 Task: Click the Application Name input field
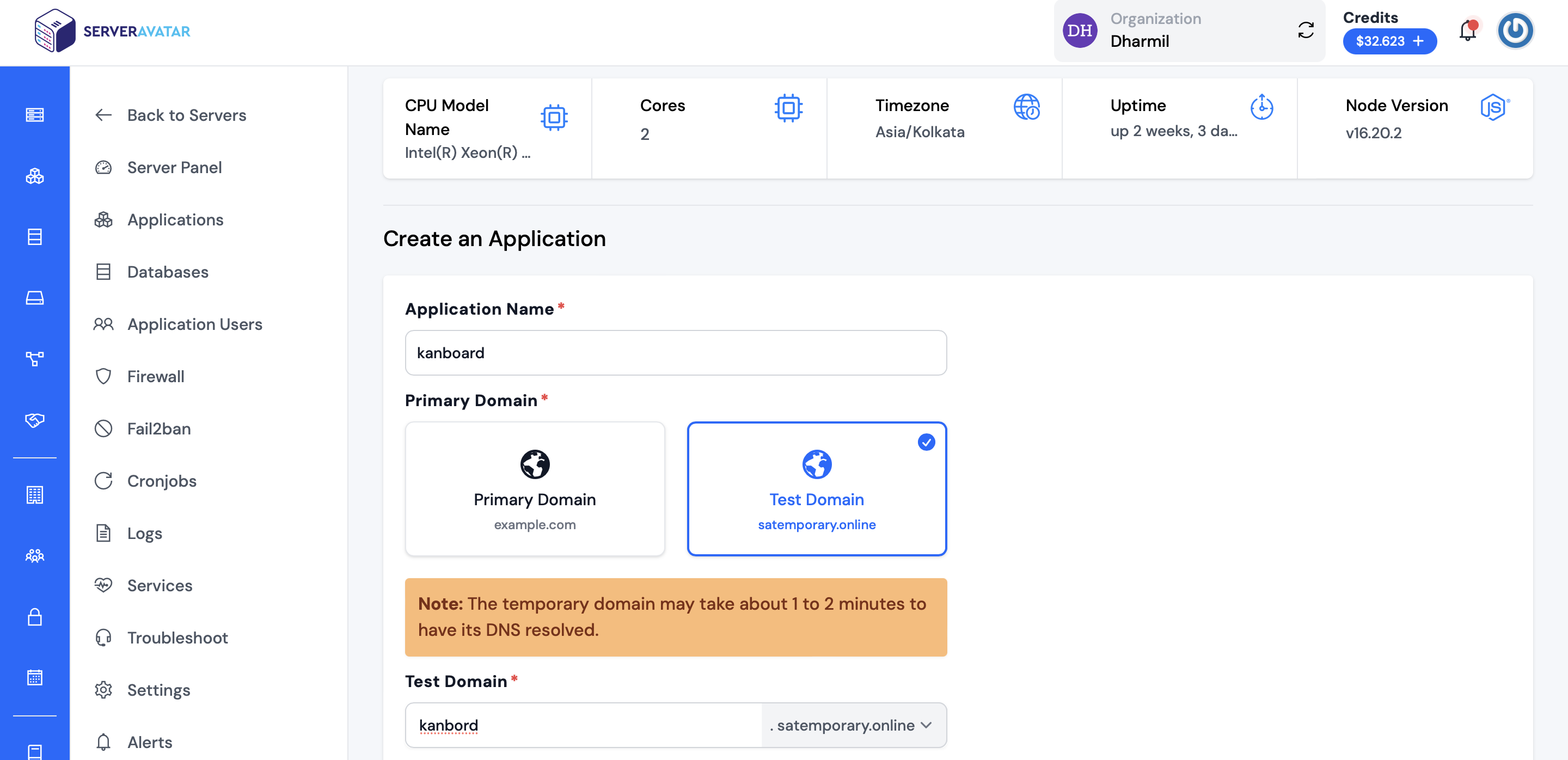(x=676, y=353)
